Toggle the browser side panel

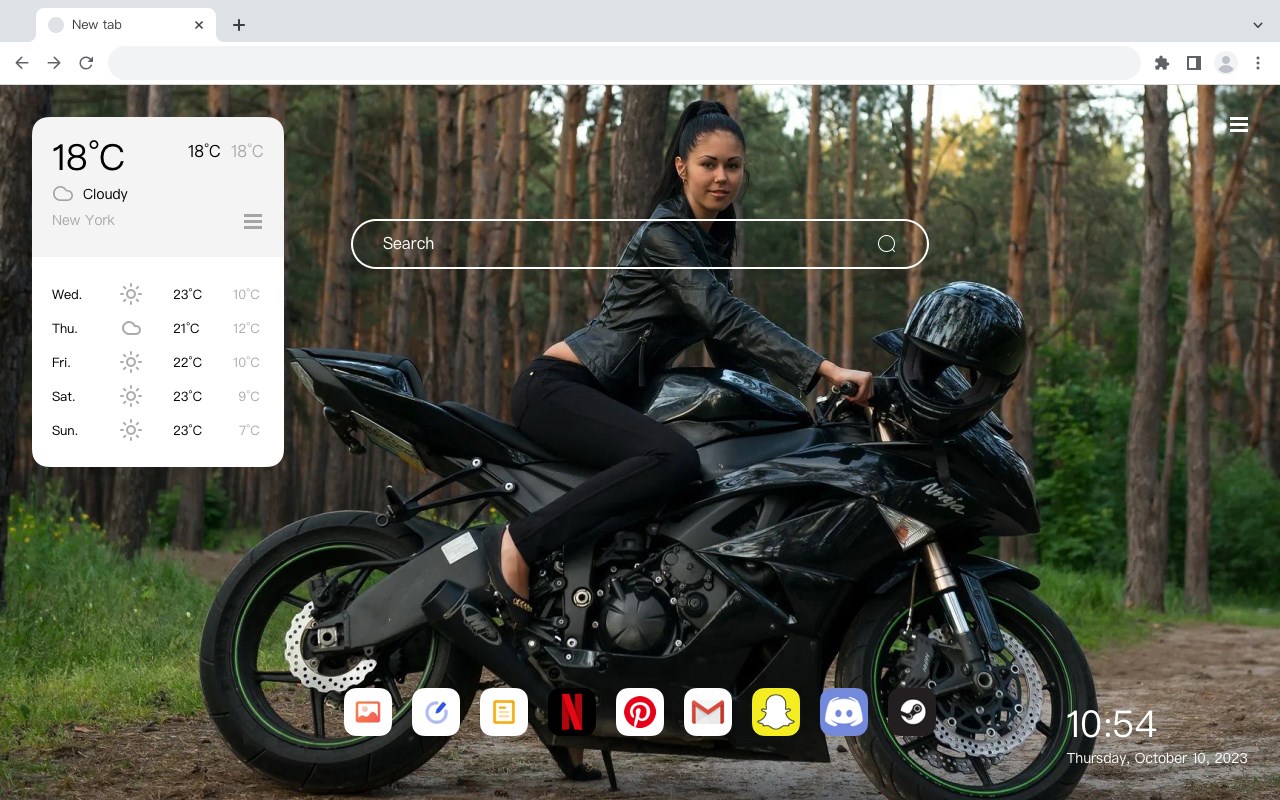click(x=1193, y=63)
